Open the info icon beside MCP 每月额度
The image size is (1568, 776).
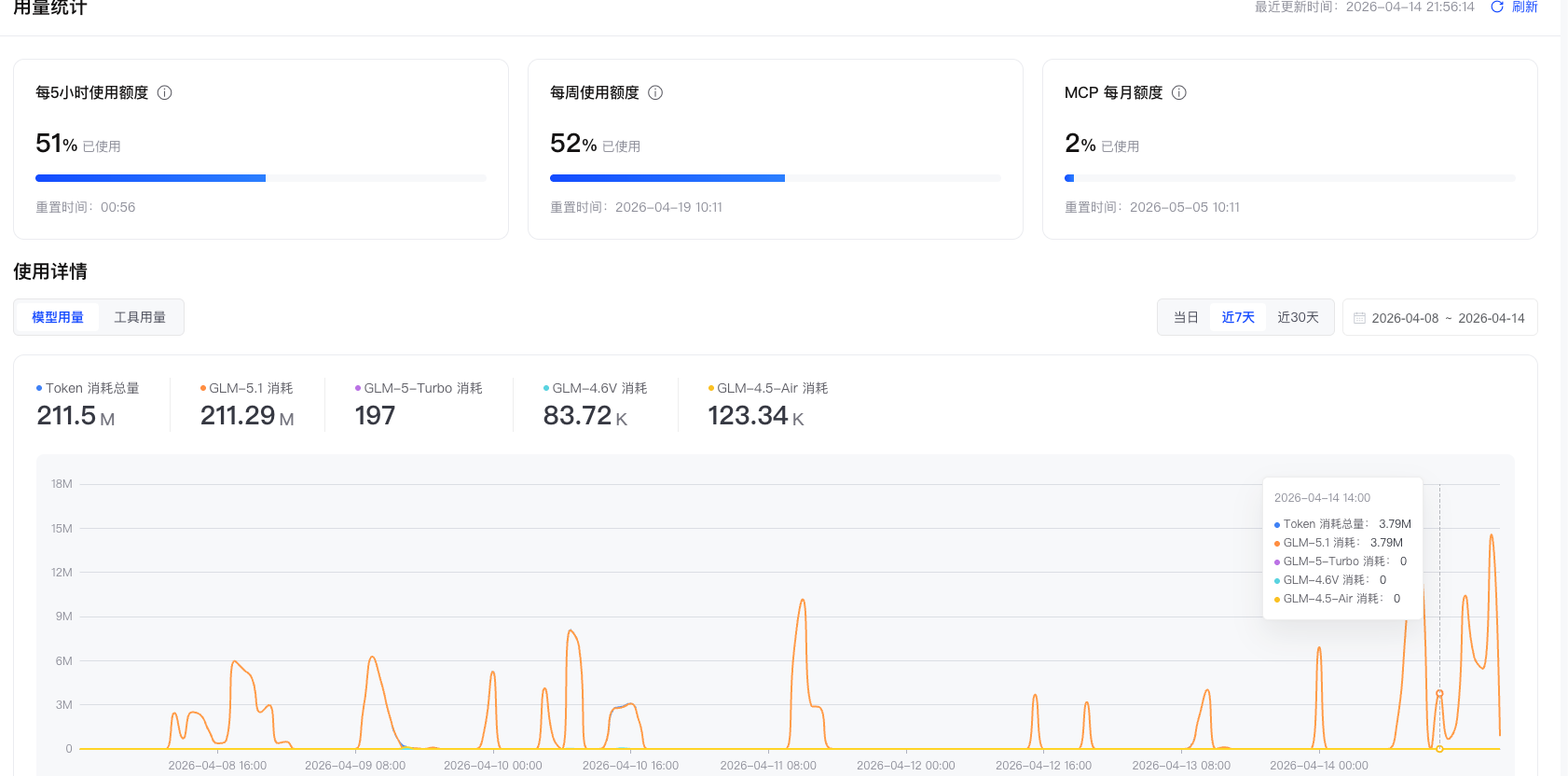click(x=1179, y=92)
